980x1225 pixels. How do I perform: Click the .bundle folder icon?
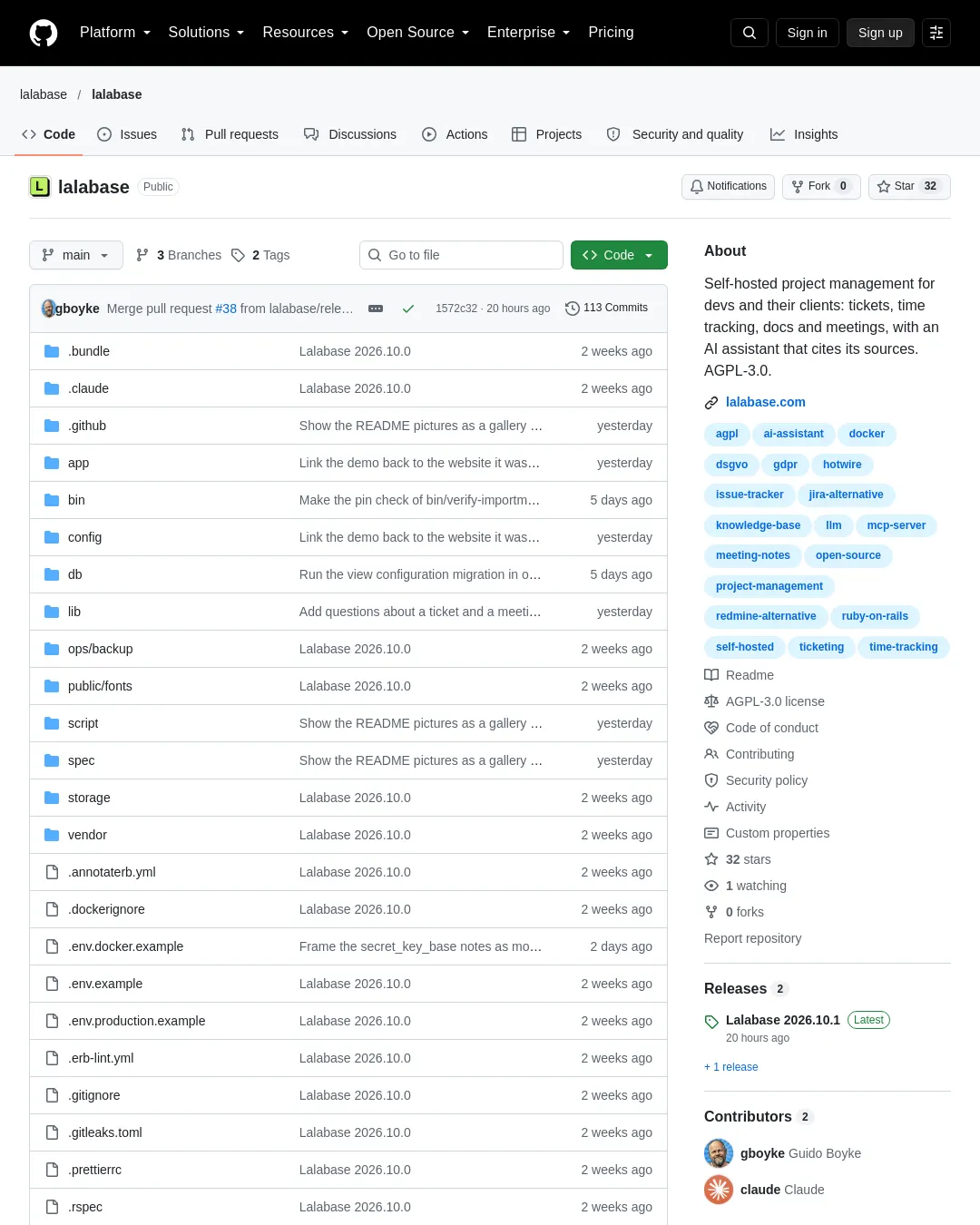(x=52, y=351)
